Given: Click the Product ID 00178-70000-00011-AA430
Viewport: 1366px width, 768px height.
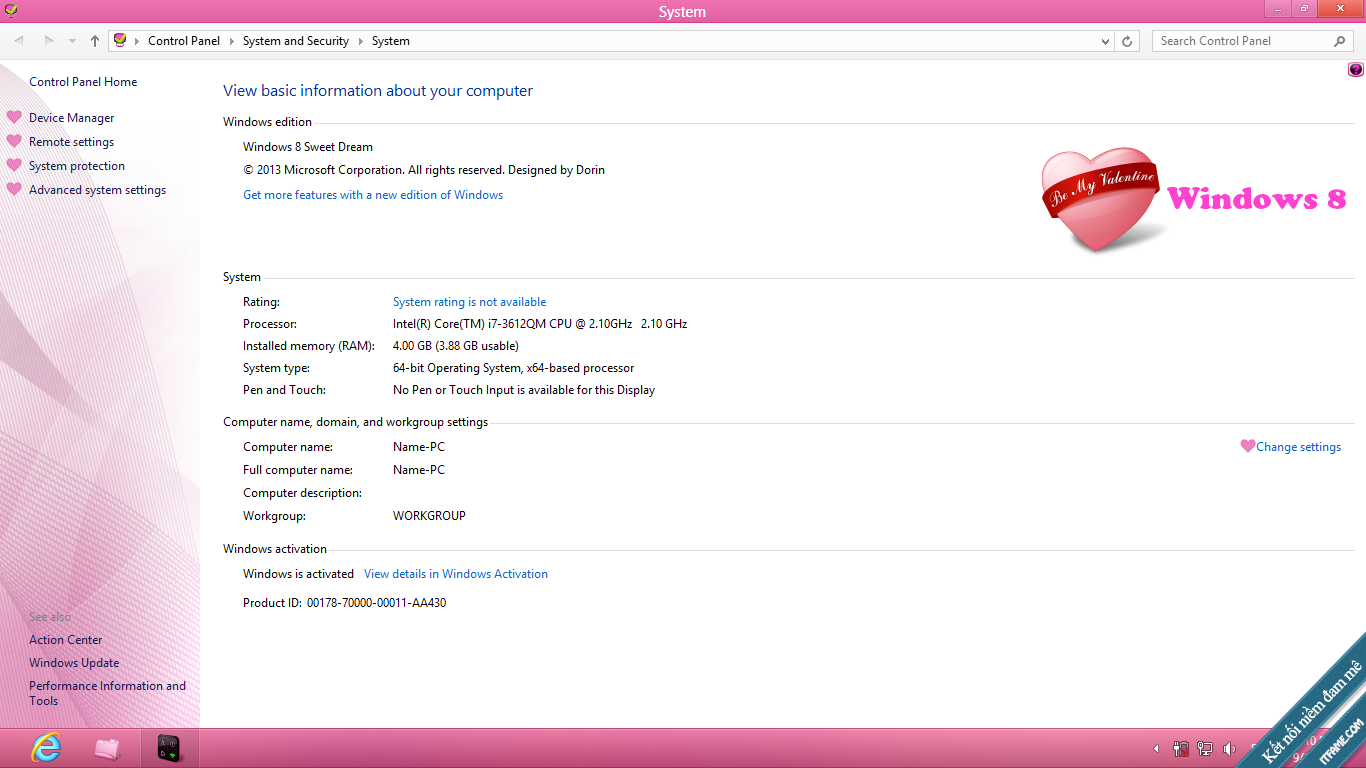Looking at the screenshot, I should point(345,603).
